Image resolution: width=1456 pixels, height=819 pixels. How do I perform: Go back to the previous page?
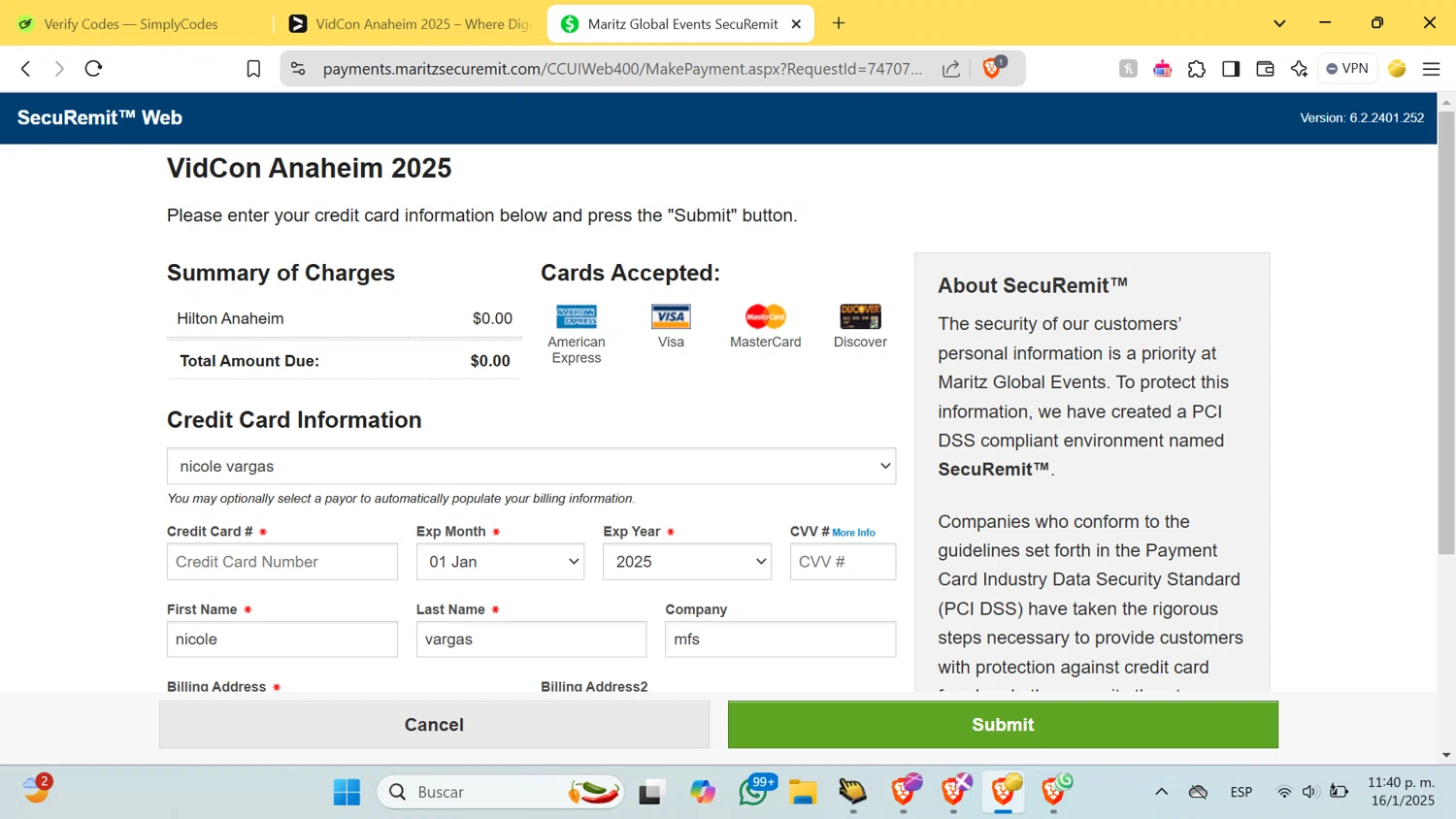(x=26, y=69)
